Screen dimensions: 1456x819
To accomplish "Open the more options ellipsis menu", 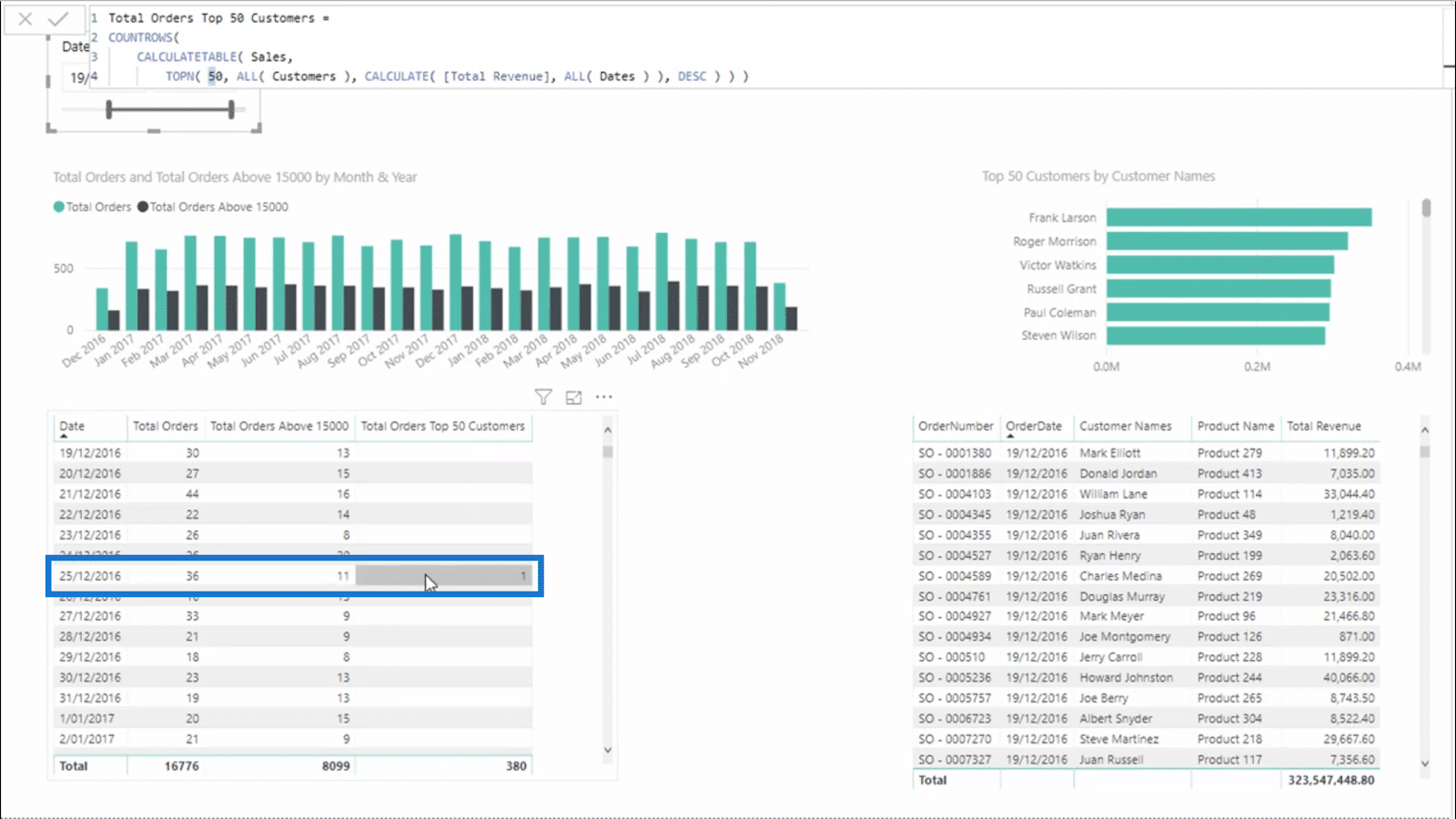I will [x=604, y=397].
